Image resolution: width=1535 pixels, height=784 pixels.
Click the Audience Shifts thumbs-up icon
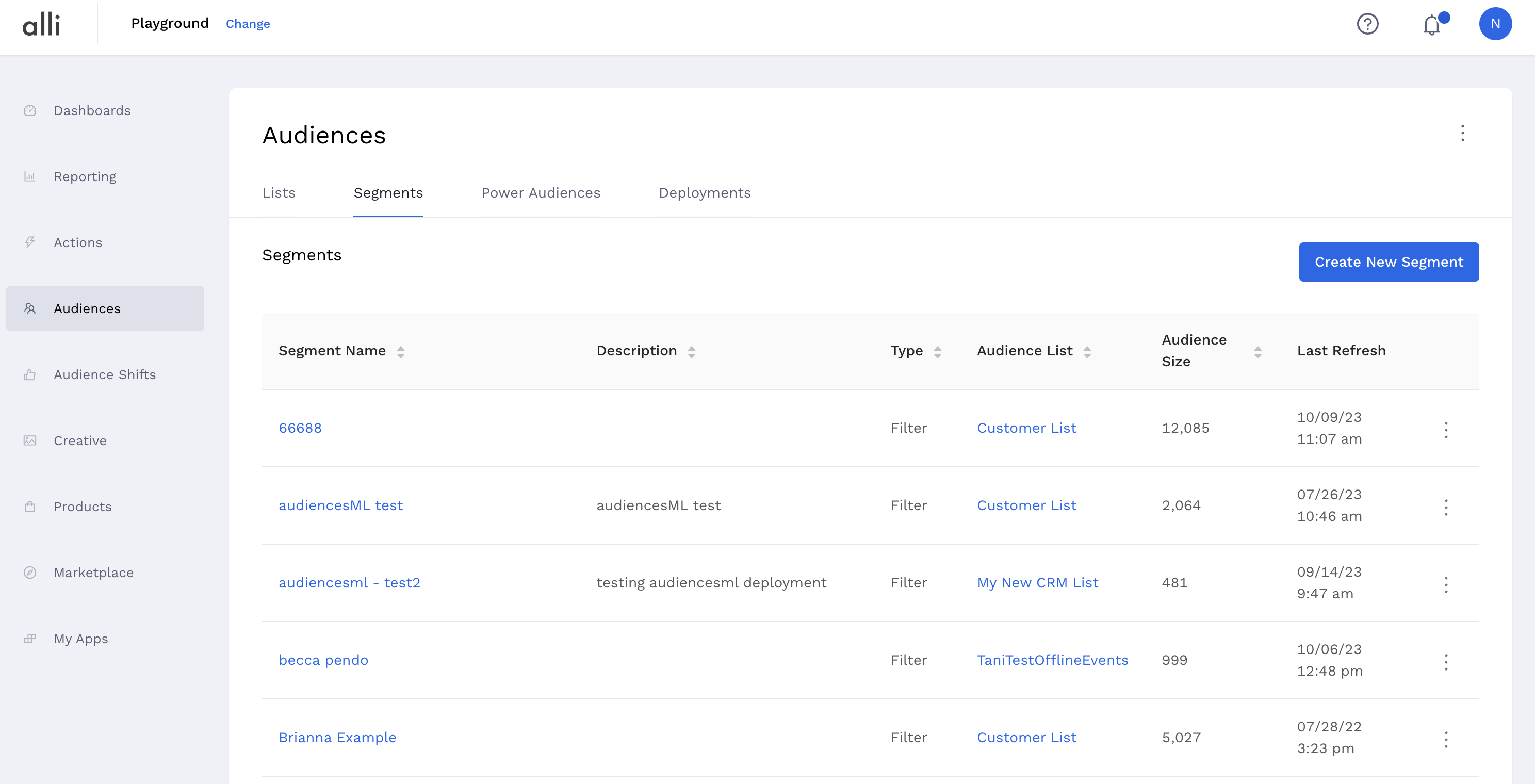(x=30, y=375)
